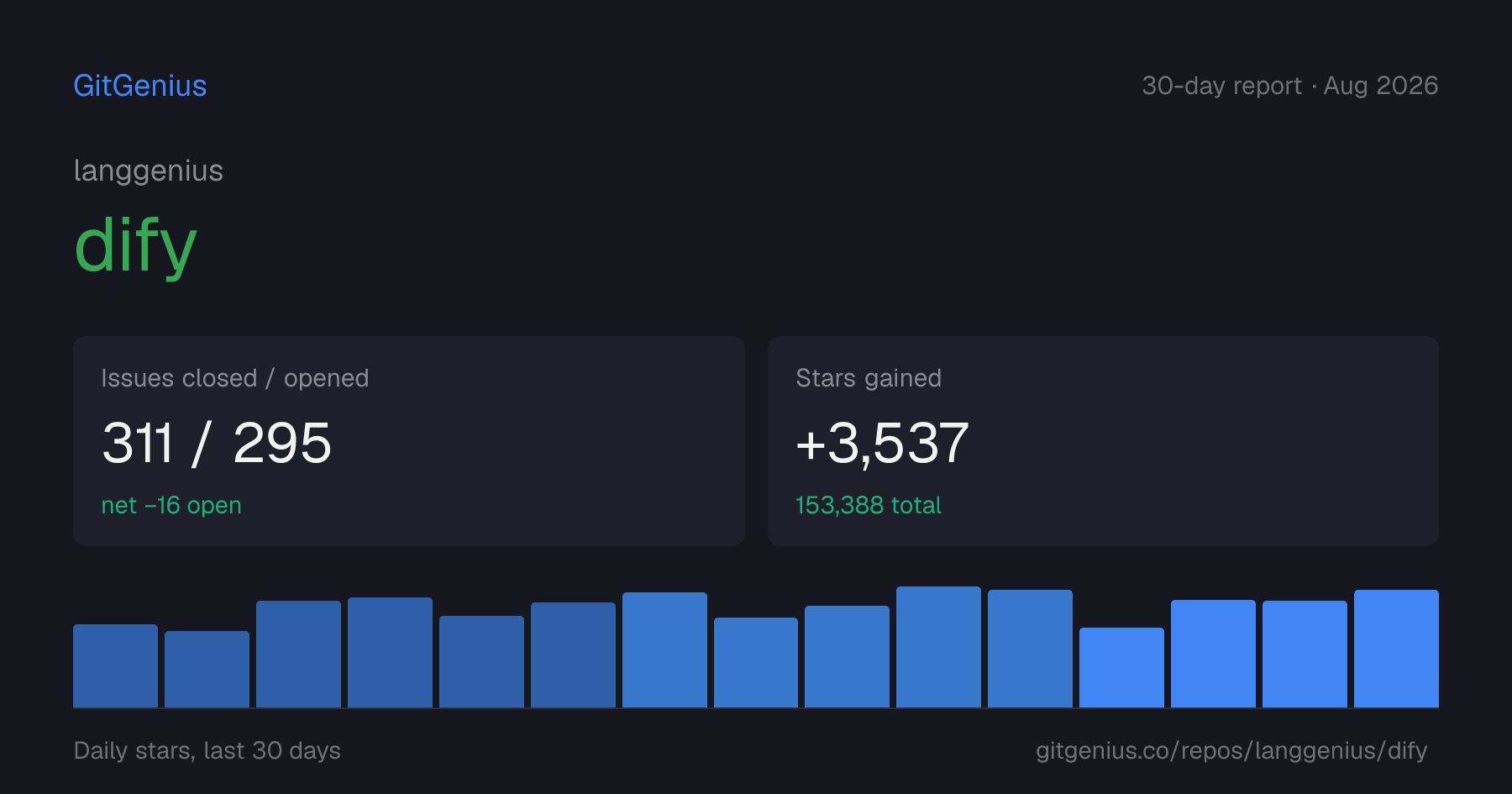Open the gitgenius.co/repos/langgenius/dify URL

coord(1231,750)
